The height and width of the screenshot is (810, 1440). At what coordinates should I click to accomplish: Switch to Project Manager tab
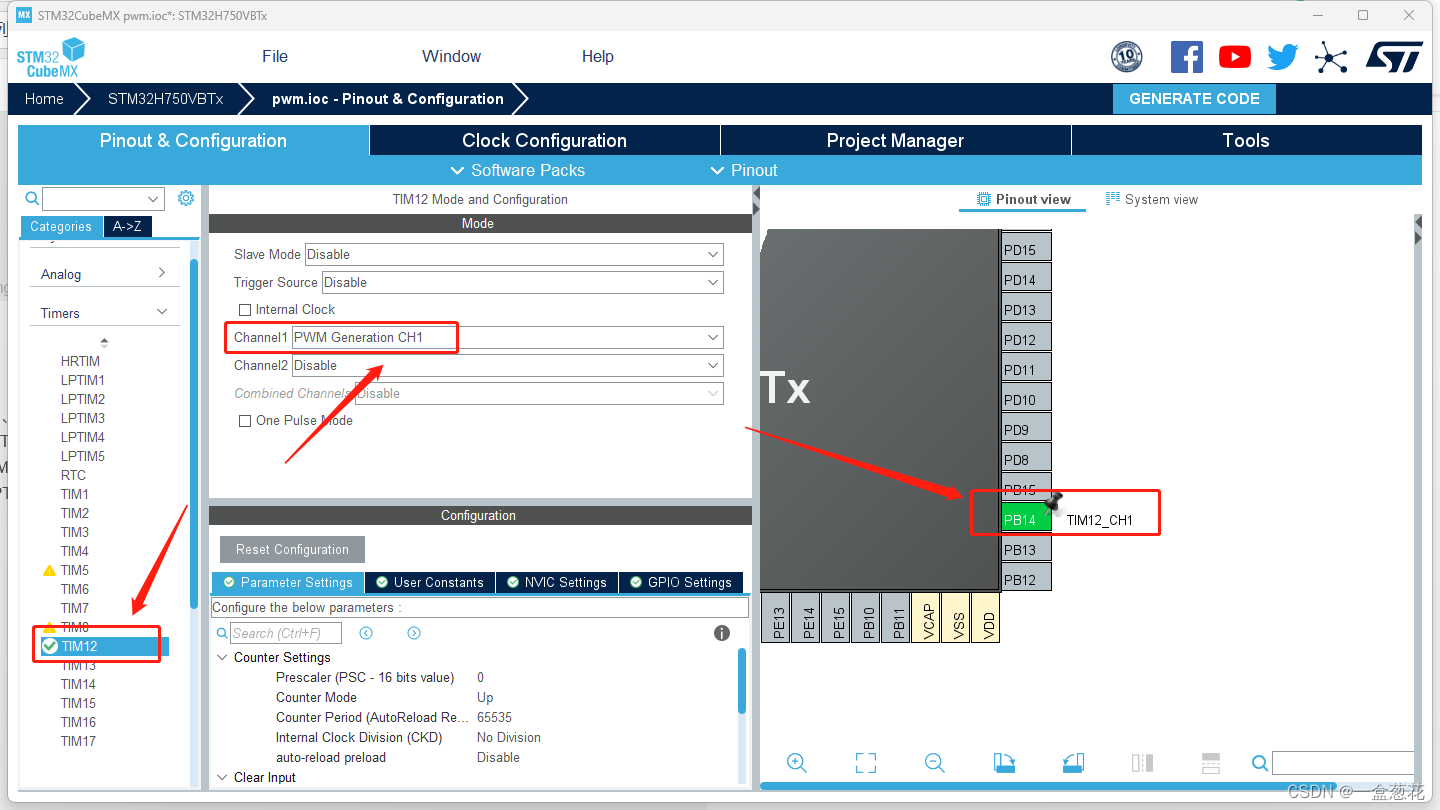coord(895,140)
